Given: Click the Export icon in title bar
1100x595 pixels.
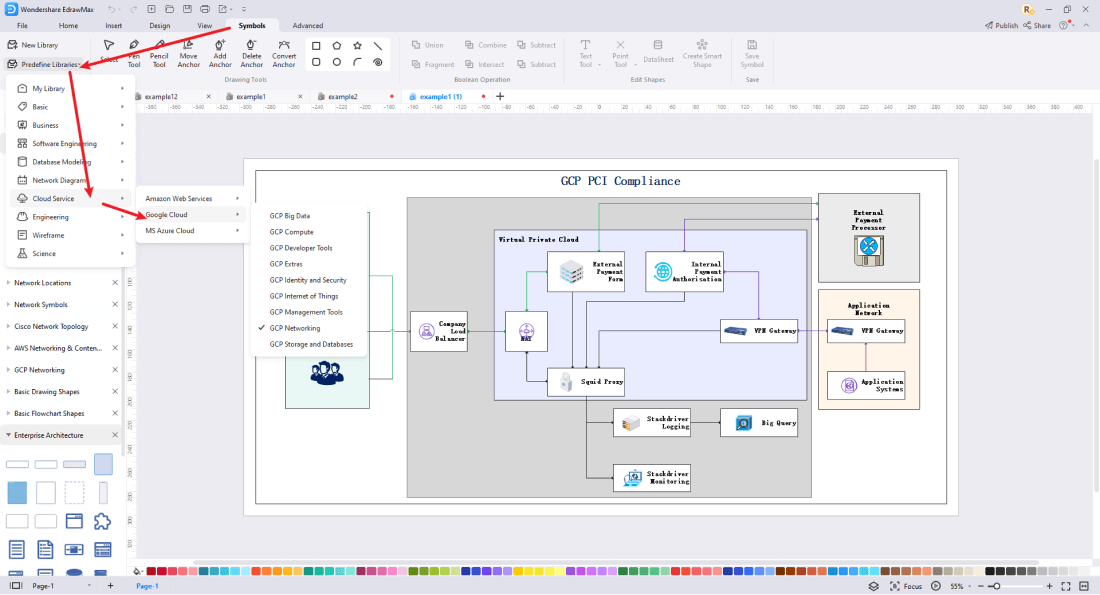Looking at the screenshot, I should 223,9.
